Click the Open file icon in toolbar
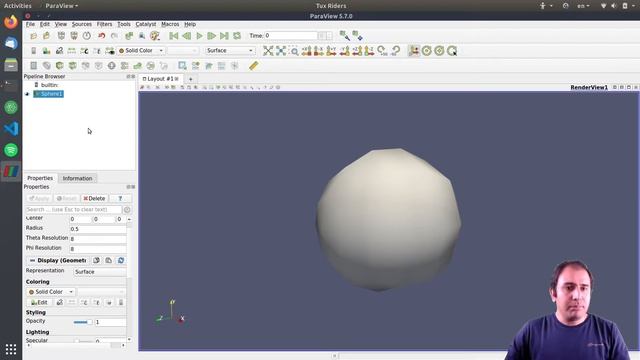The image size is (640, 360). [x=33, y=36]
